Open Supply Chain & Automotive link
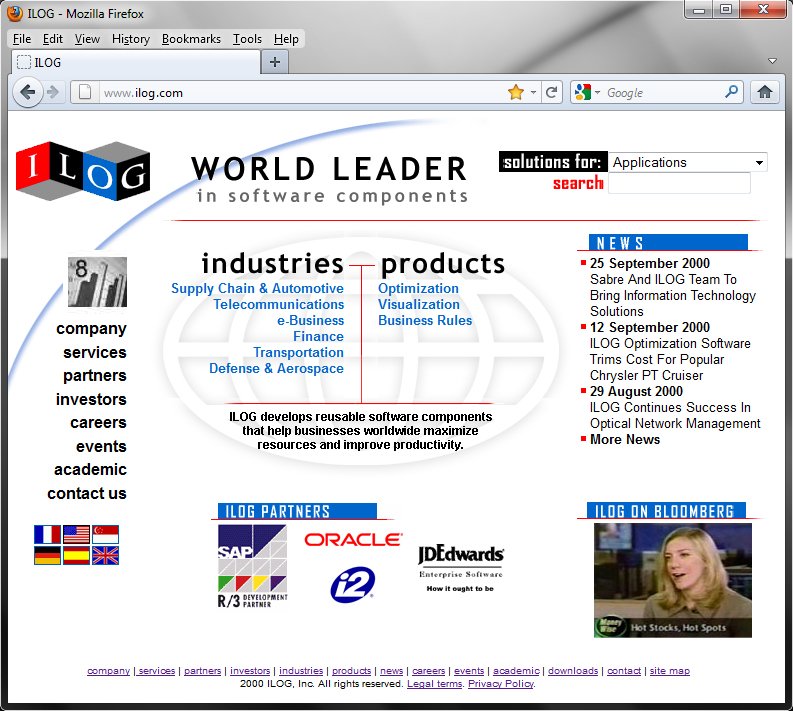Screen dimensions: 793x711 [x=257, y=288]
